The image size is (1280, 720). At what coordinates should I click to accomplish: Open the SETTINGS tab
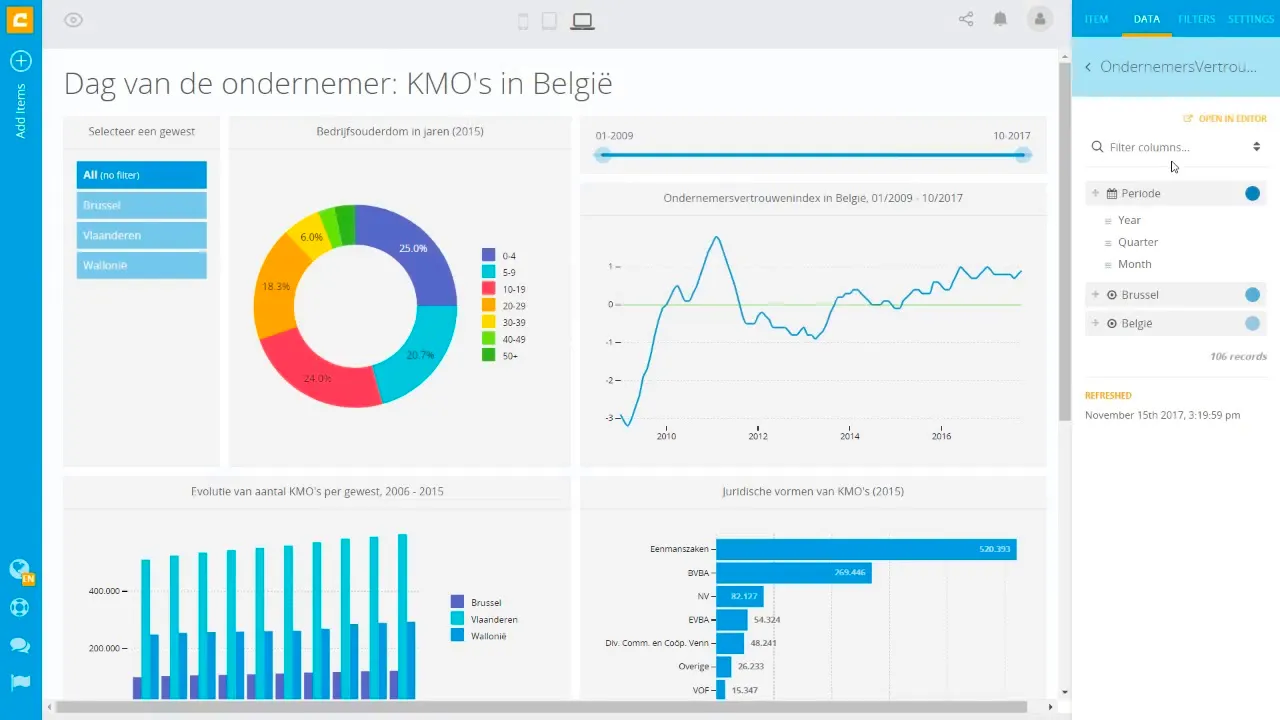tap(1251, 19)
